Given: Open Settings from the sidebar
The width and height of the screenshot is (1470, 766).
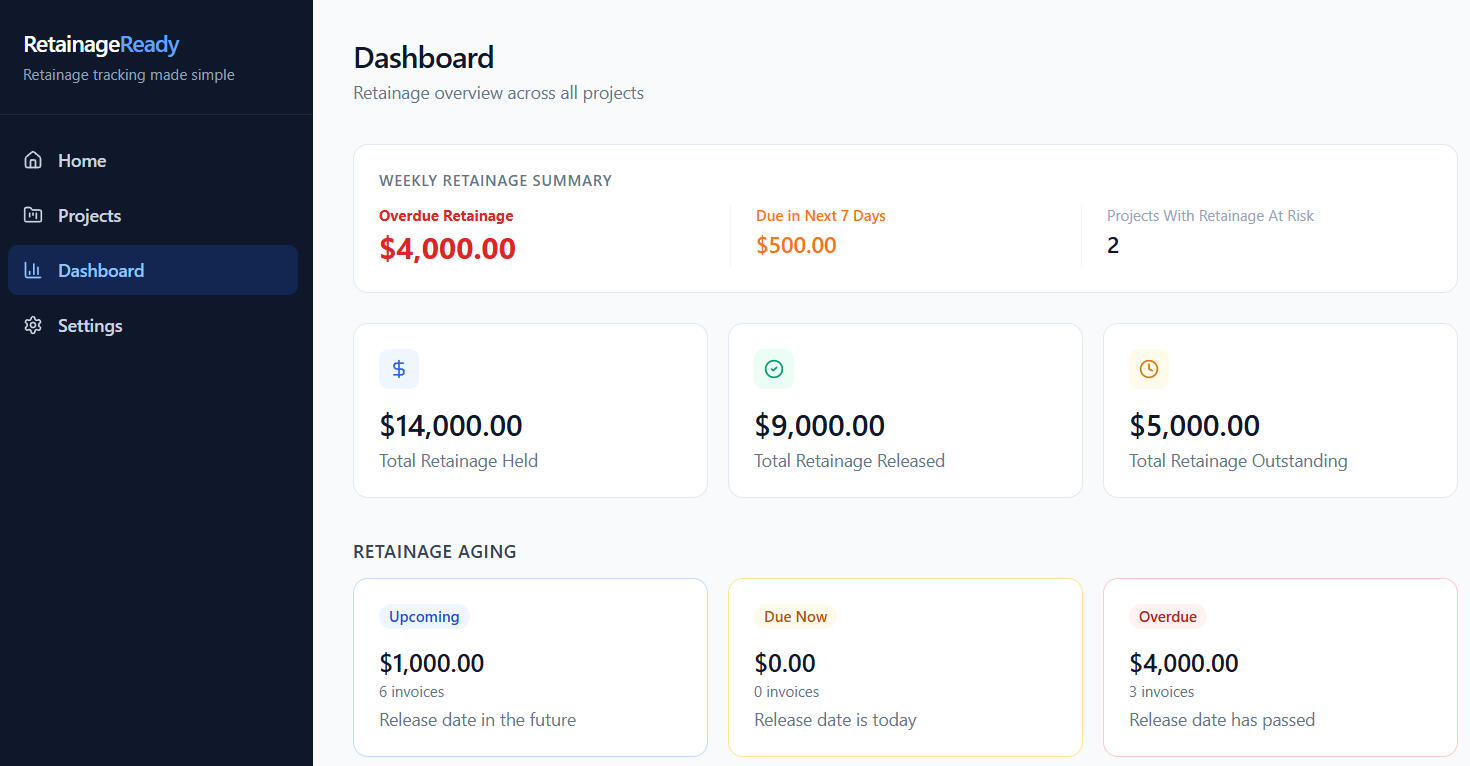Looking at the screenshot, I should (90, 326).
